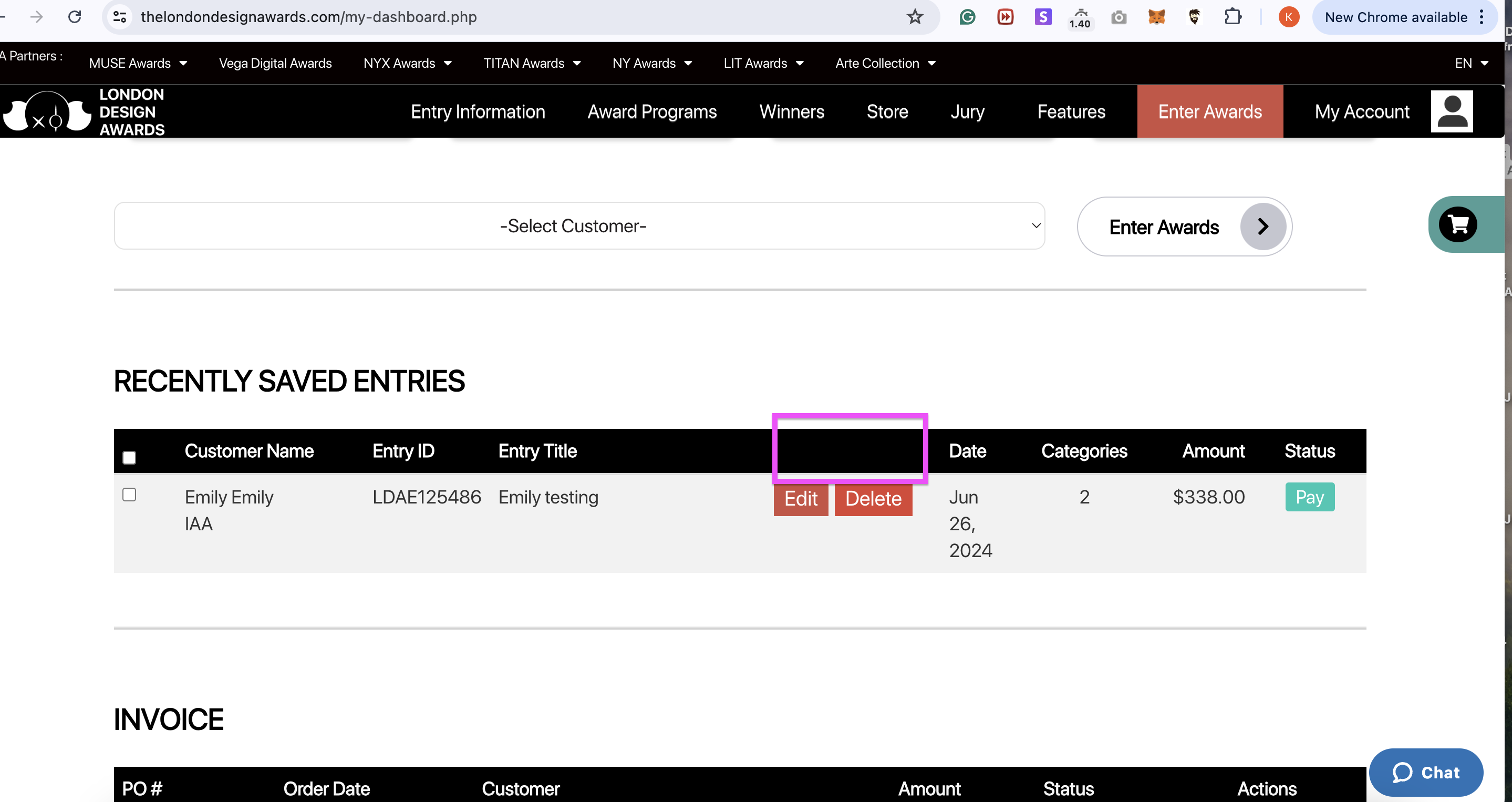
Task: Click the shopping cart icon
Action: [x=1457, y=224]
